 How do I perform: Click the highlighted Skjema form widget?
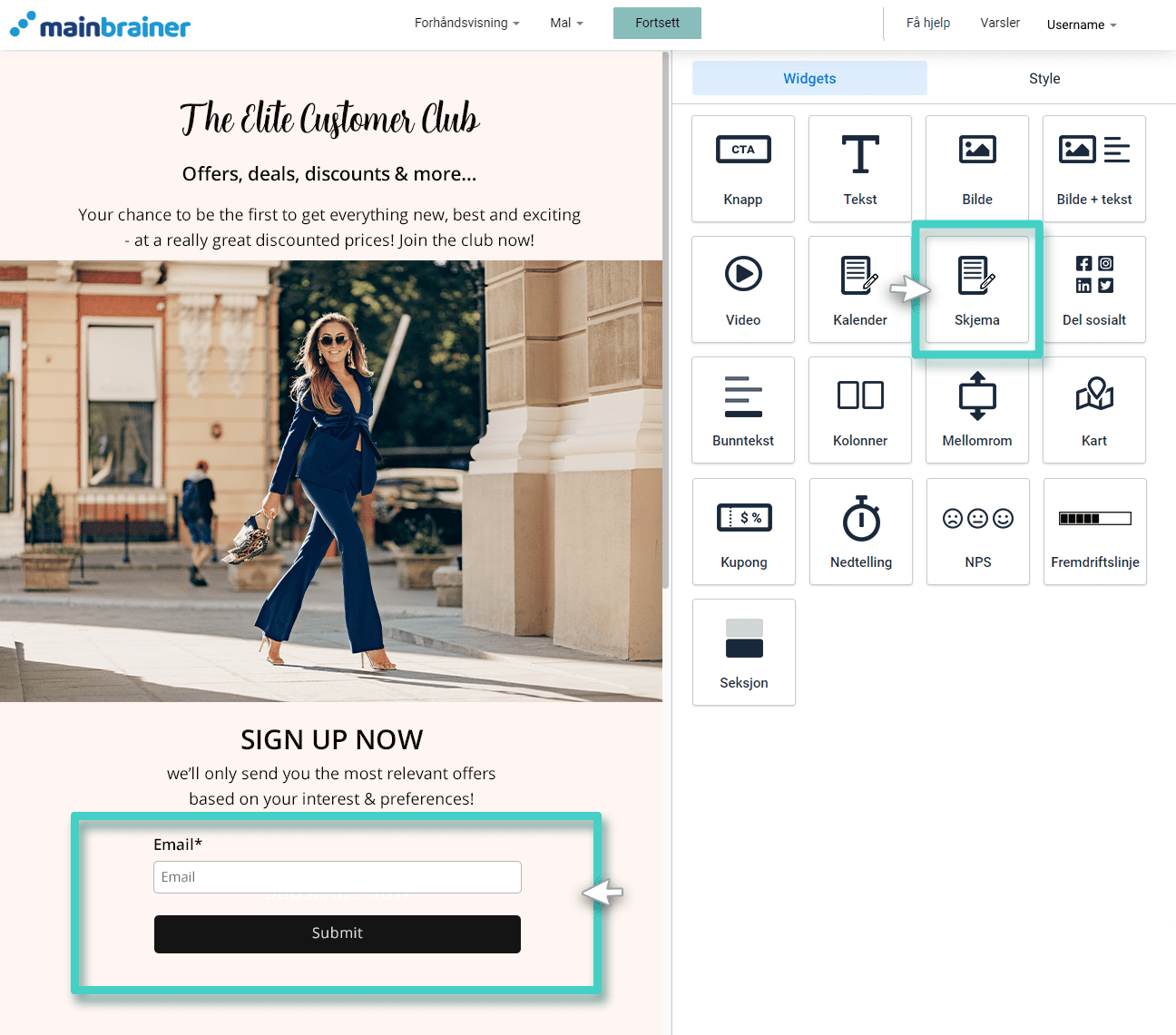[x=976, y=289]
